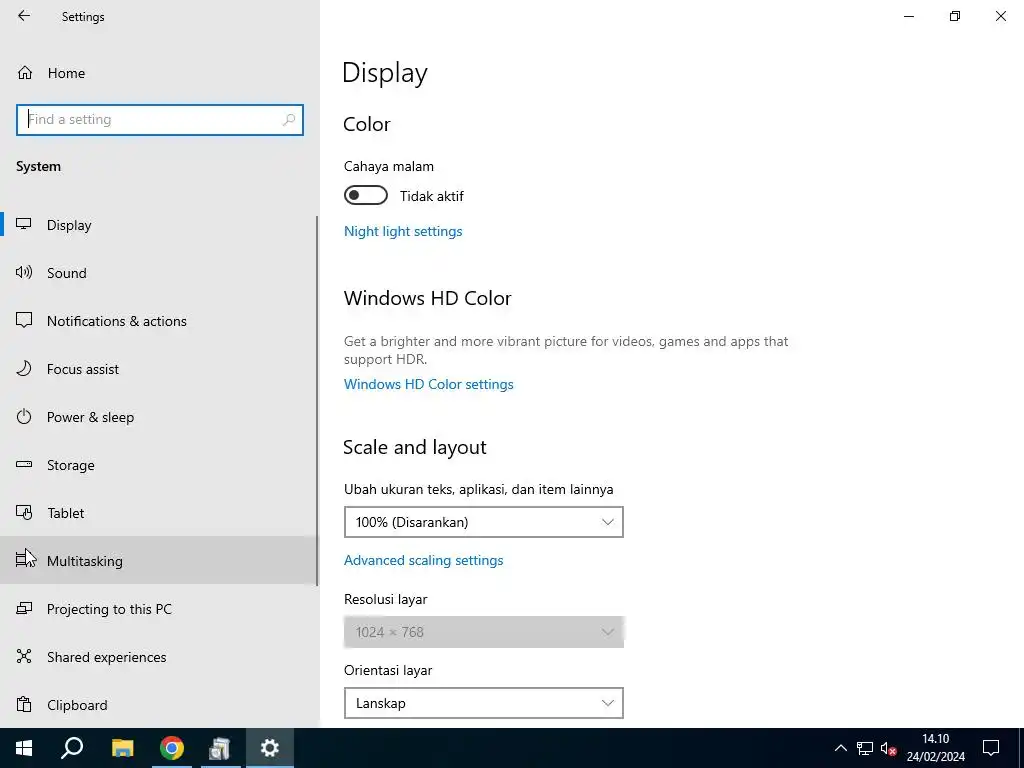
Task: Click the network icon in system tray
Action: click(x=865, y=748)
